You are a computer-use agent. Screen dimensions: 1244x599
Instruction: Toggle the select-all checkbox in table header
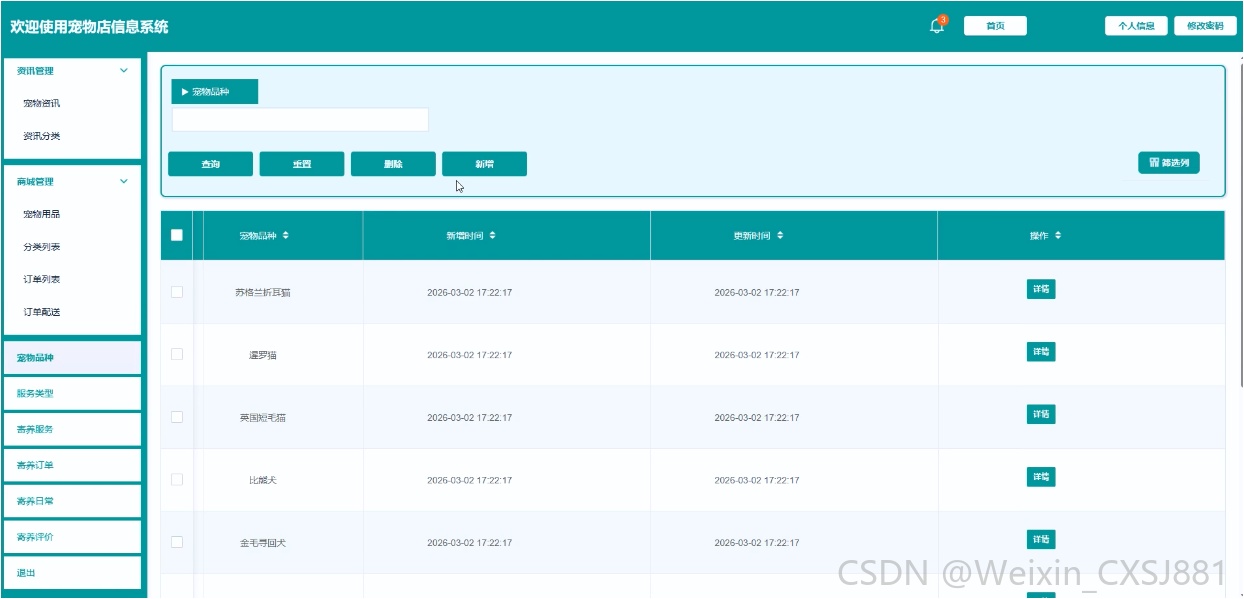177,236
